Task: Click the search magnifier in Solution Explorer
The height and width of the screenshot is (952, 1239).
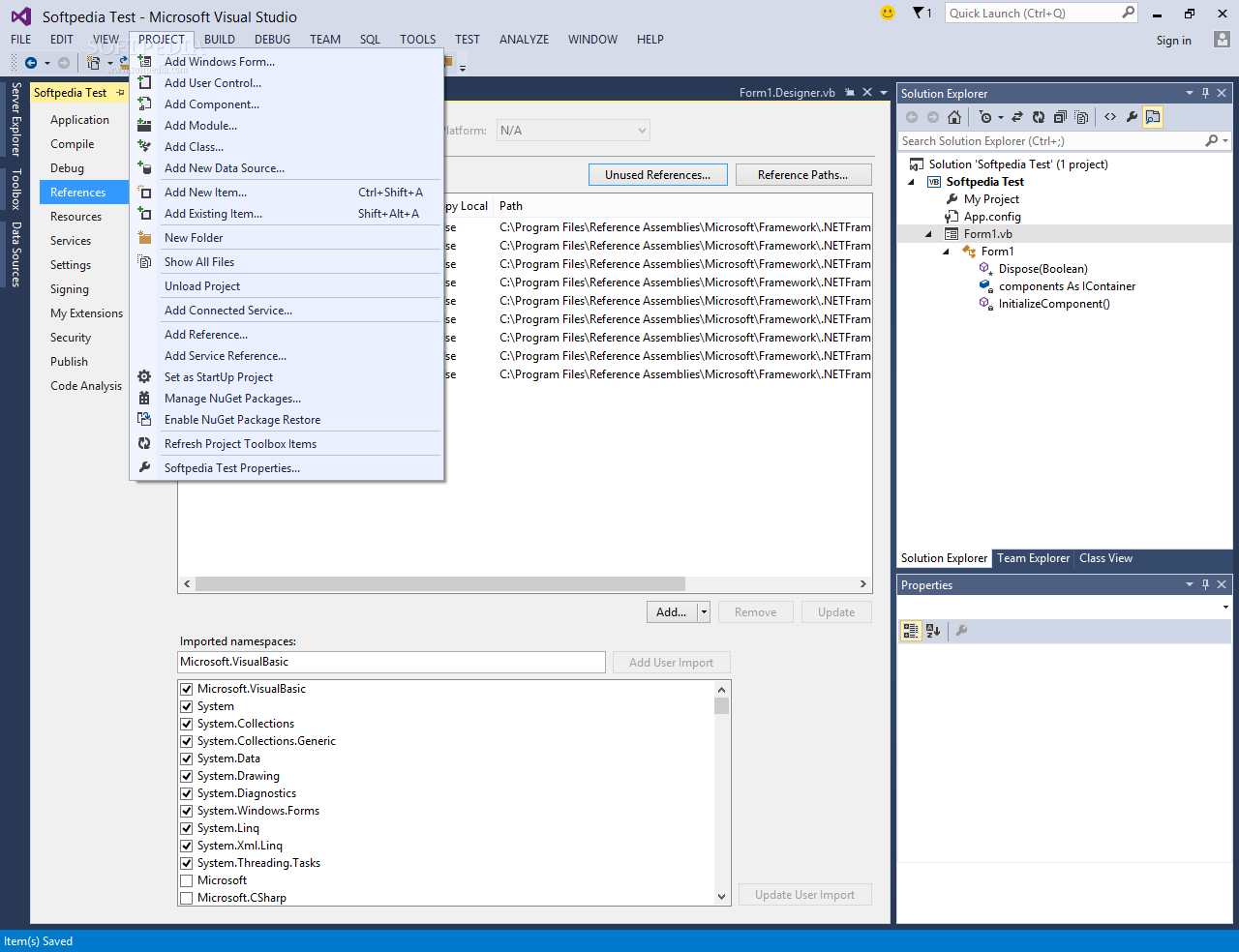Action: pos(1211,141)
